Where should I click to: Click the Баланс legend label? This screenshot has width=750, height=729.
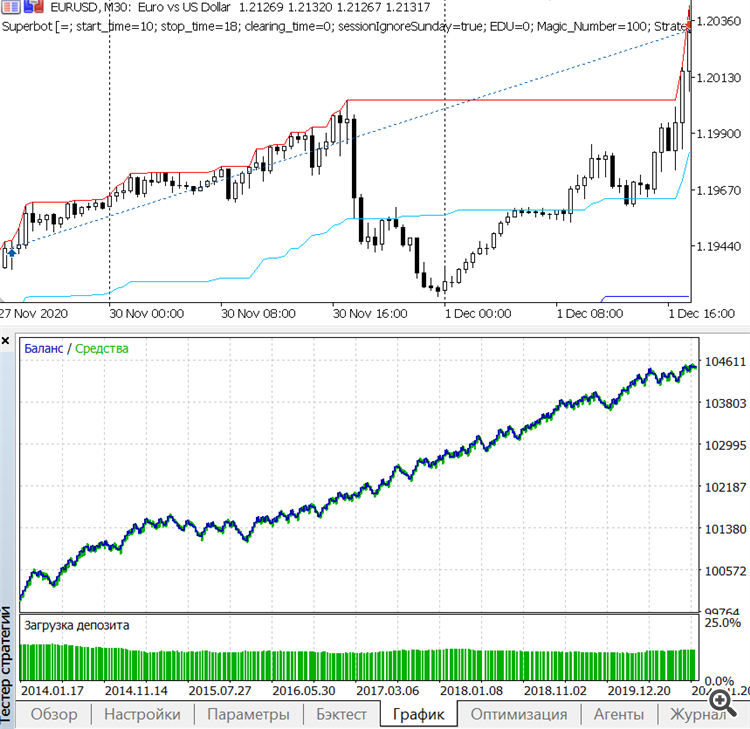(x=44, y=348)
